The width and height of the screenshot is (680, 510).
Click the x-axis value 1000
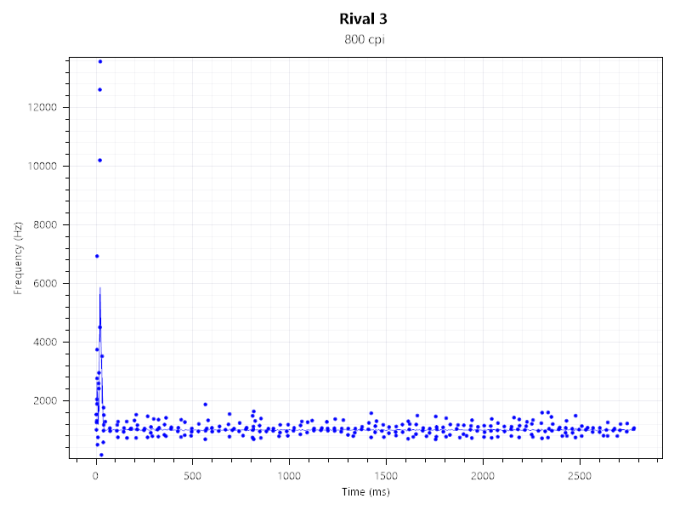point(289,476)
